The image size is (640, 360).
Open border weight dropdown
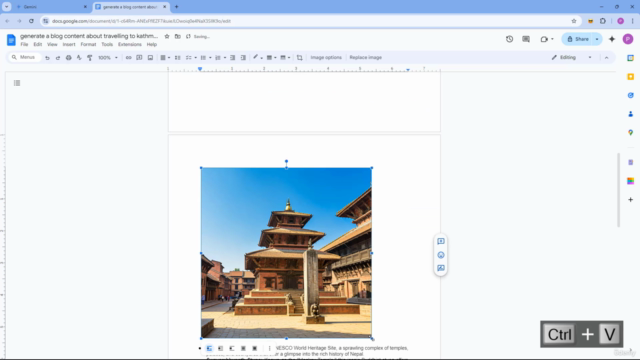coord(271,58)
